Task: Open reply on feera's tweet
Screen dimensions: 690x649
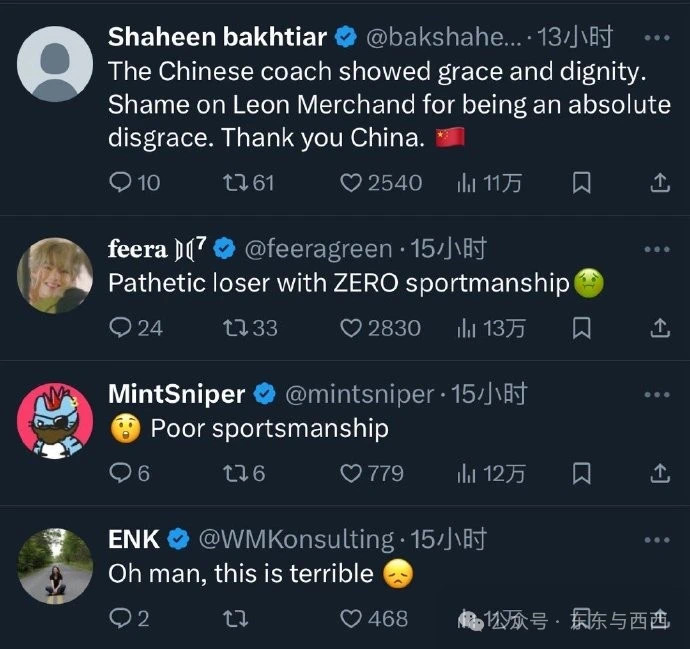Action: click(120, 328)
